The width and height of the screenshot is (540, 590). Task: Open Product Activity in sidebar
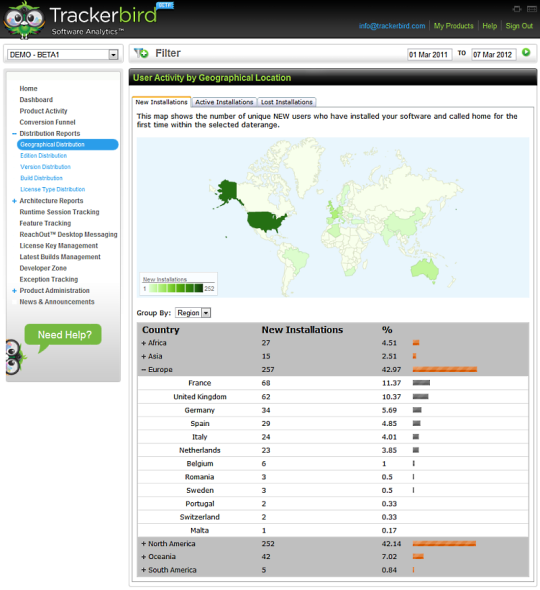coord(43,111)
